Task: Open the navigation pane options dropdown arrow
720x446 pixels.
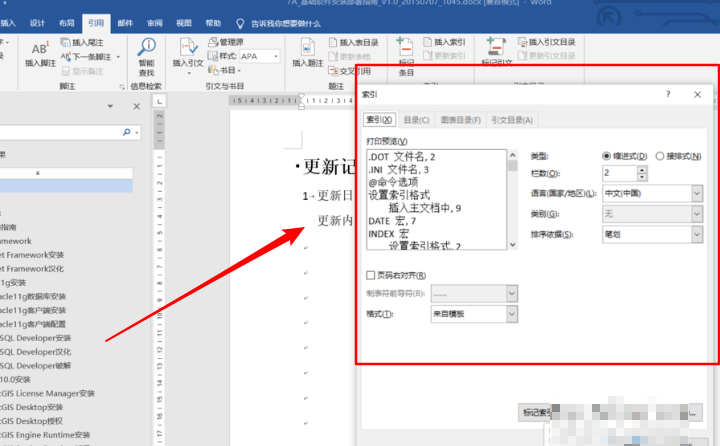Action: click(110, 107)
